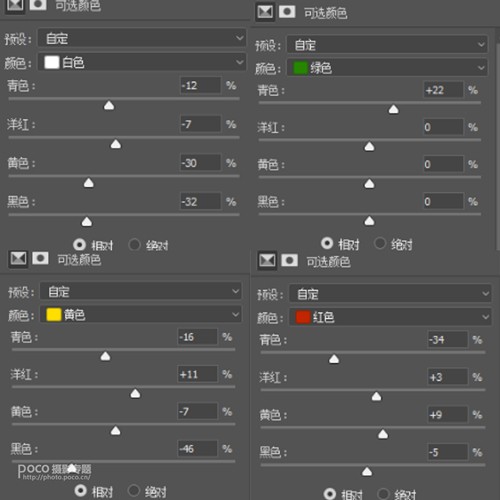Image resolution: width=500 pixels, height=500 pixels.
Task: Click layer mask icon in green panel
Action: (x=287, y=12)
